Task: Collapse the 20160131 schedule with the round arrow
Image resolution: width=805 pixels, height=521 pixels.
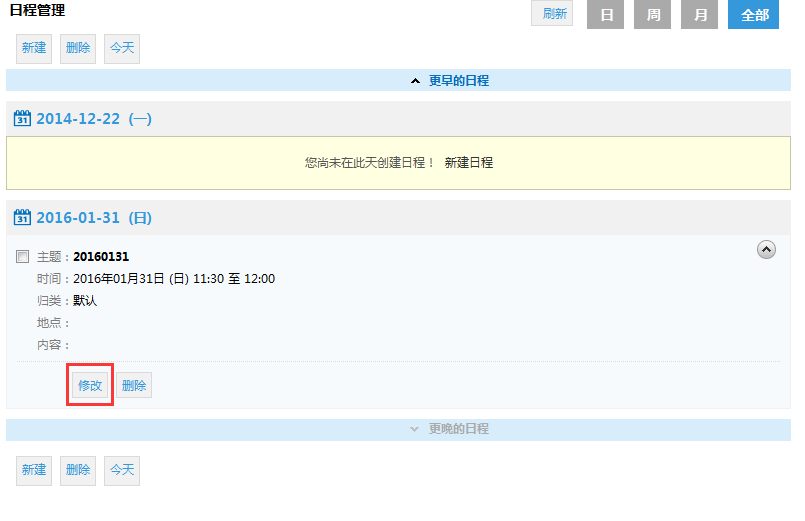Action: click(766, 250)
